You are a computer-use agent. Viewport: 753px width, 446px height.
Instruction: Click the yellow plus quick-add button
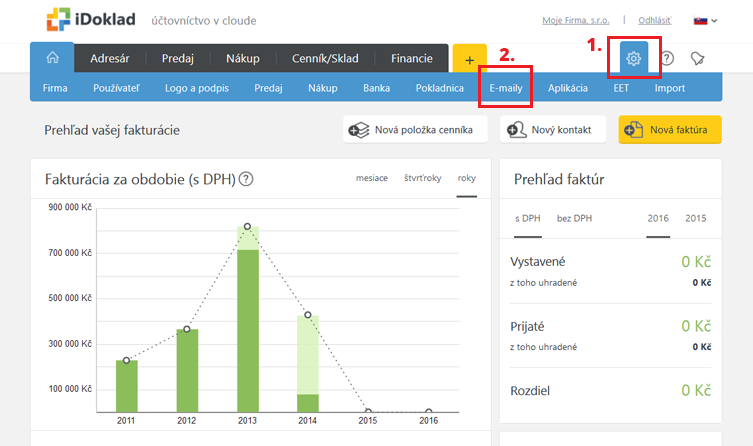tap(469, 60)
